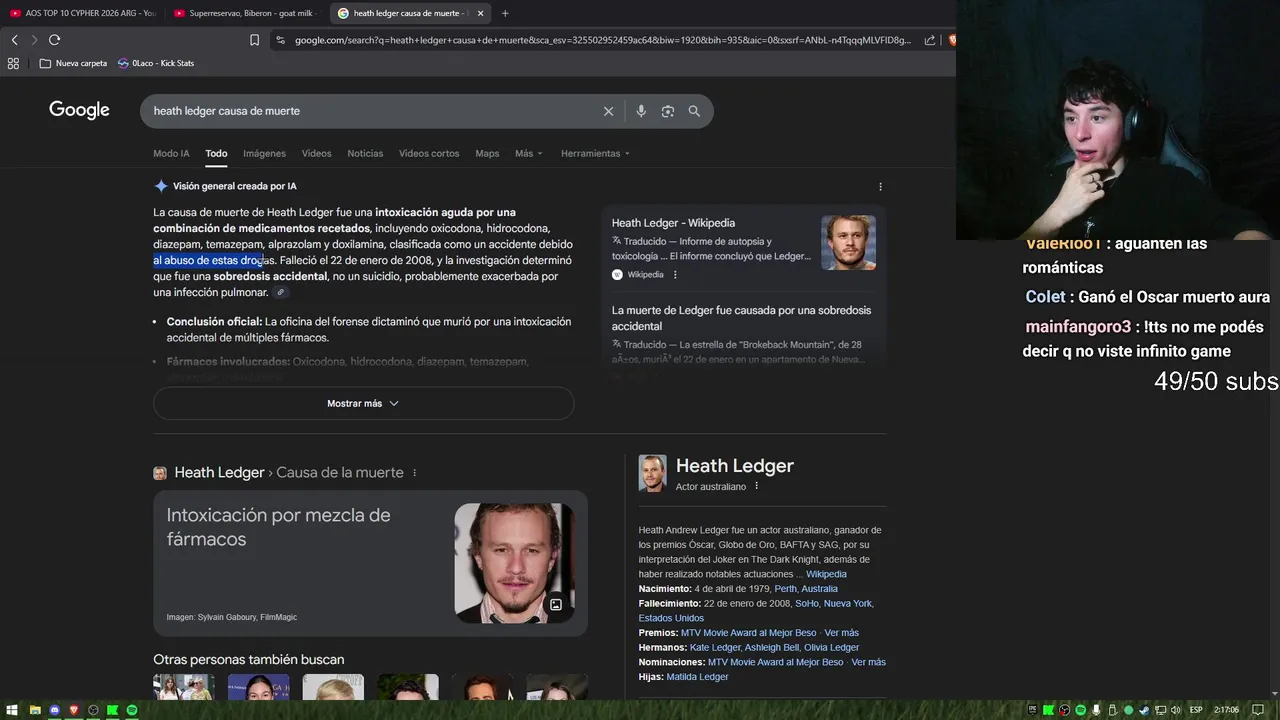Submit the search with the magnifier icon
The width and height of the screenshot is (1280, 720).
pos(694,111)
